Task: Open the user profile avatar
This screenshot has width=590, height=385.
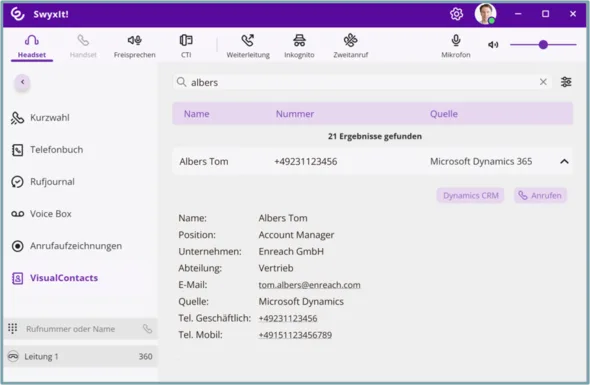Action: click(x=485, y=14)
